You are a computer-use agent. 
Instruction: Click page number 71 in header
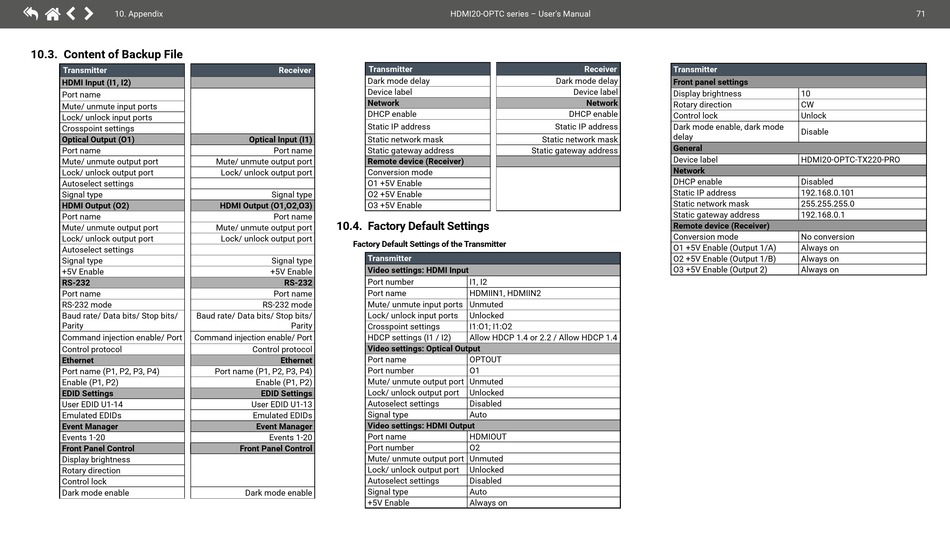tap(920, 13)
